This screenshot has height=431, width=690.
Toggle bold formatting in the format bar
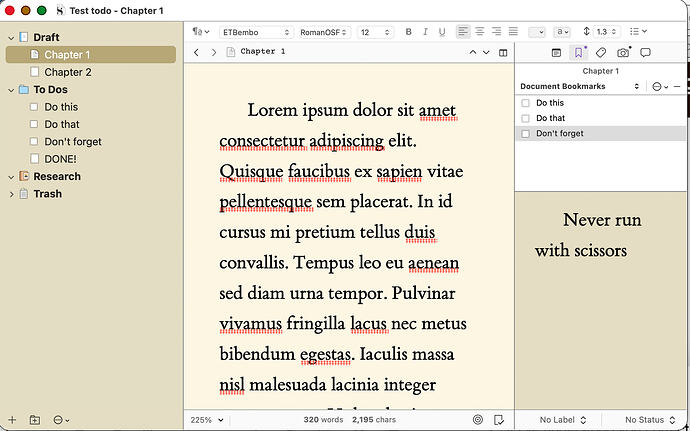[408, 32]
